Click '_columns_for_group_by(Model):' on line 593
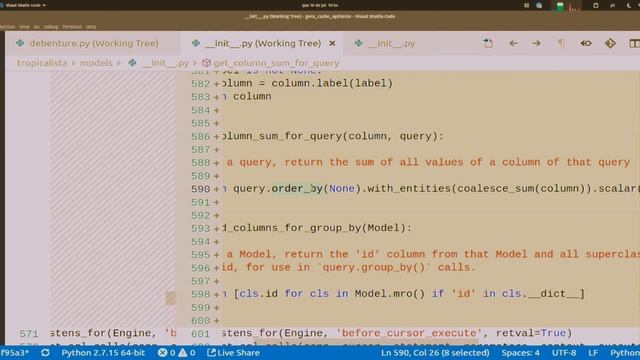Screen dimensions: 640x360 319,228
